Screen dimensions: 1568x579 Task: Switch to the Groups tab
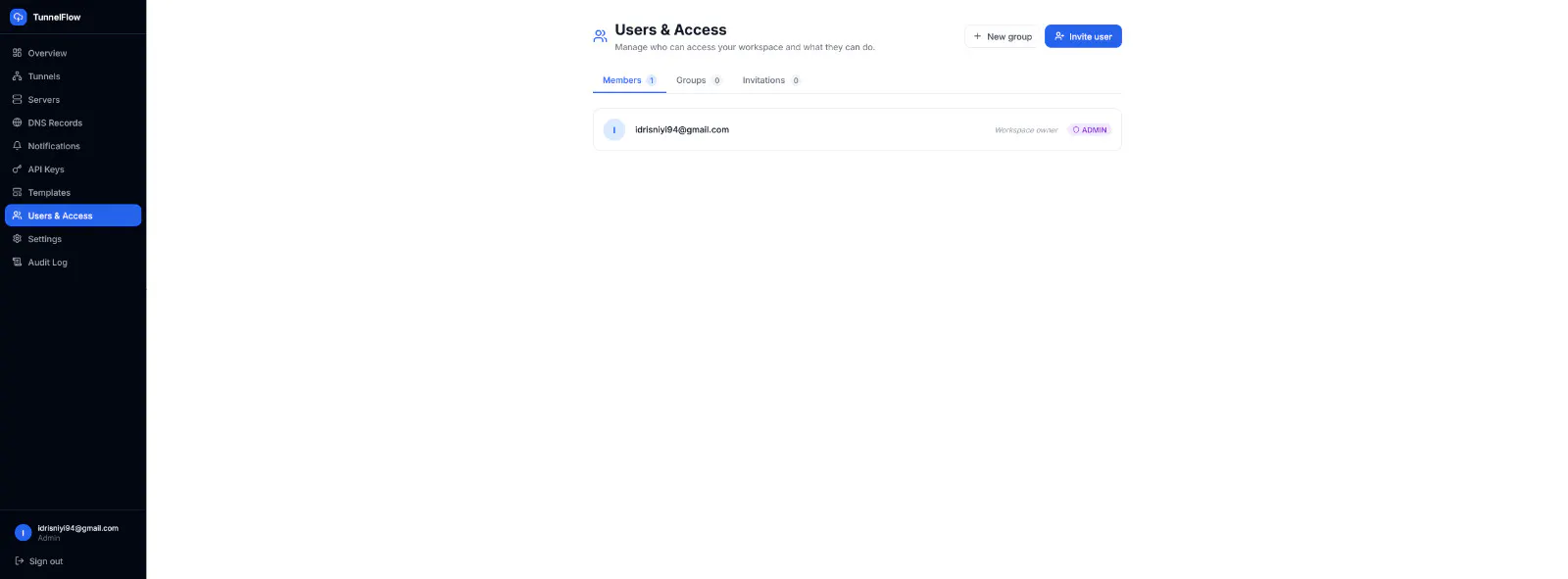(x=699, y=80)
